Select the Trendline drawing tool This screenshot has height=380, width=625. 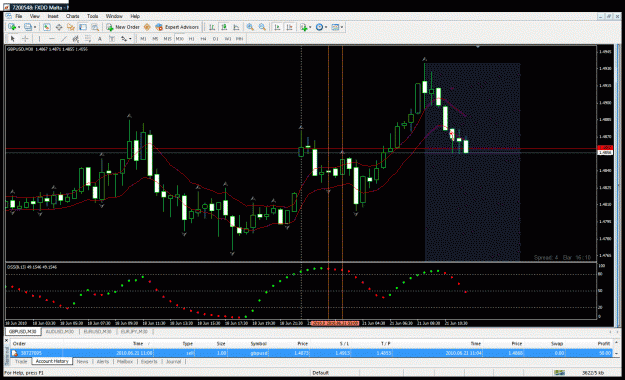63,39
